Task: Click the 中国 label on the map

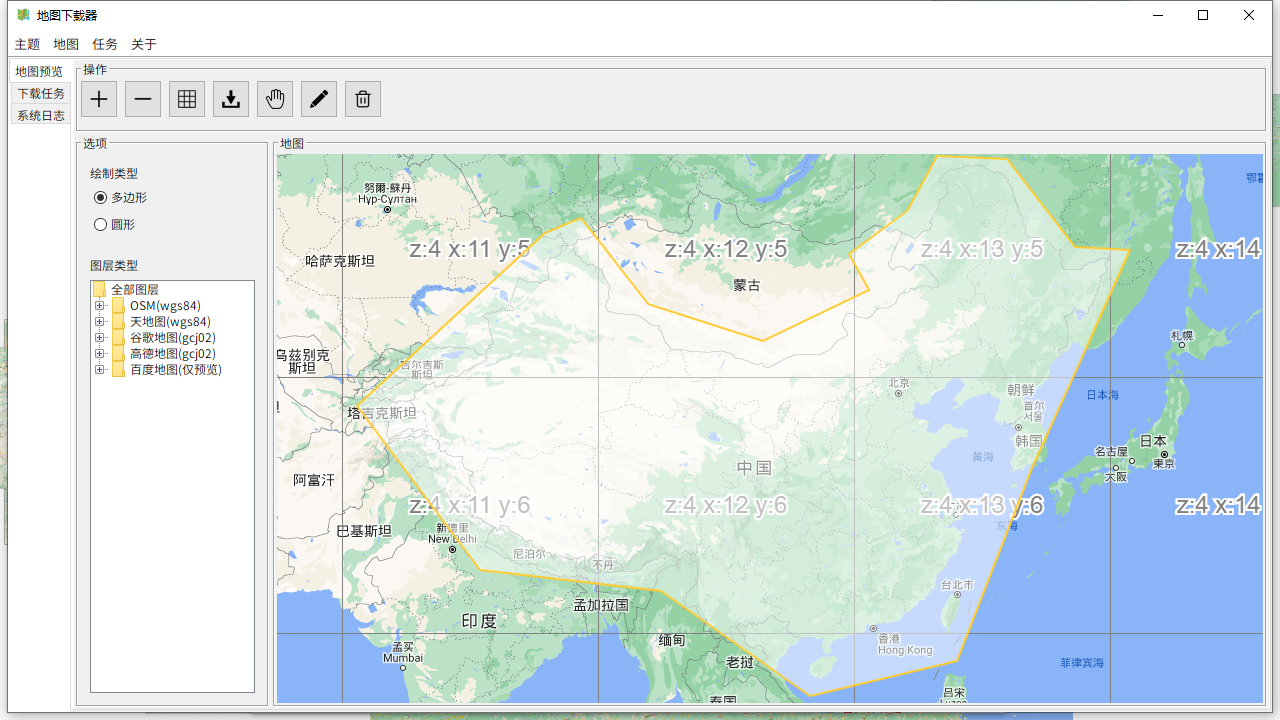Action: click(x=754, y=467)
